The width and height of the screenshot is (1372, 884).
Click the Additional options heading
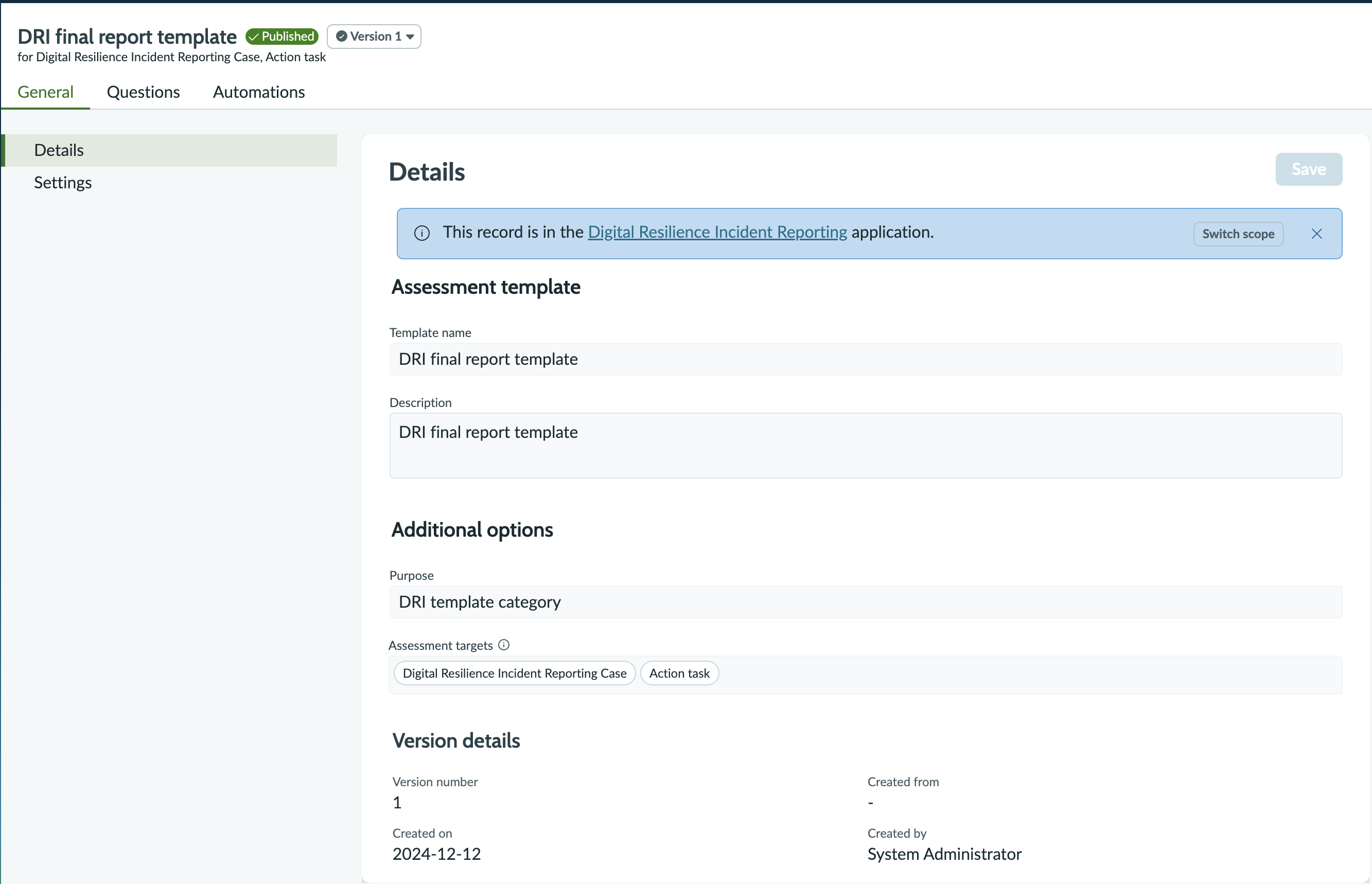472,530
